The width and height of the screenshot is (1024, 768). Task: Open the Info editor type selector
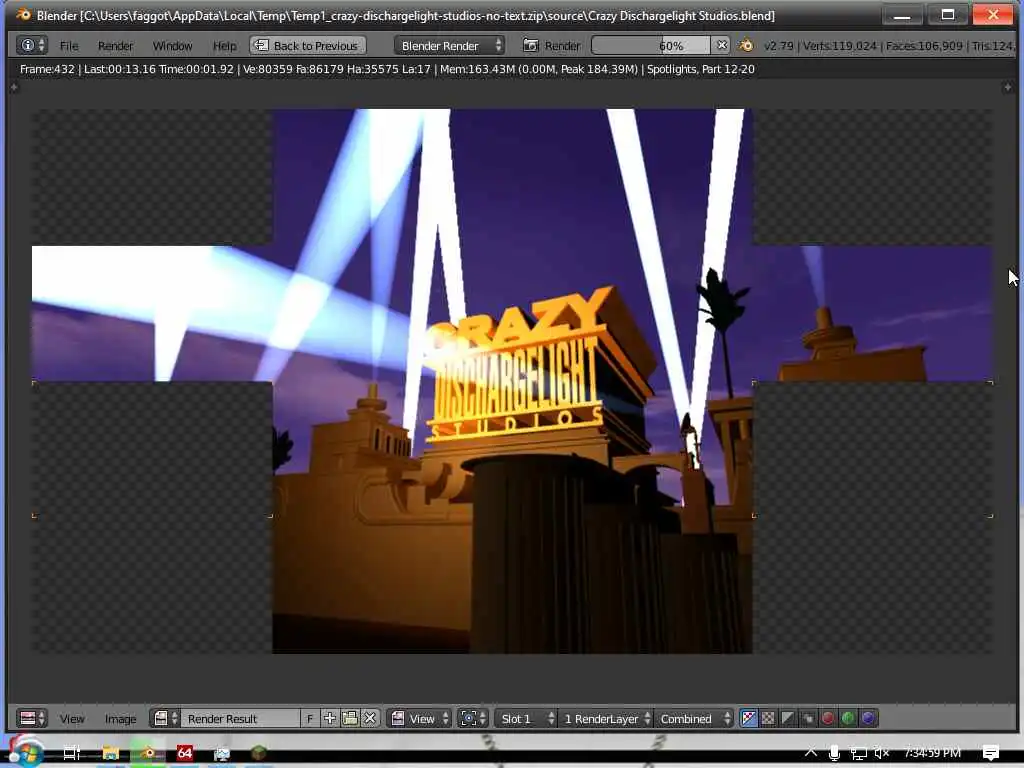click(31, 45)
